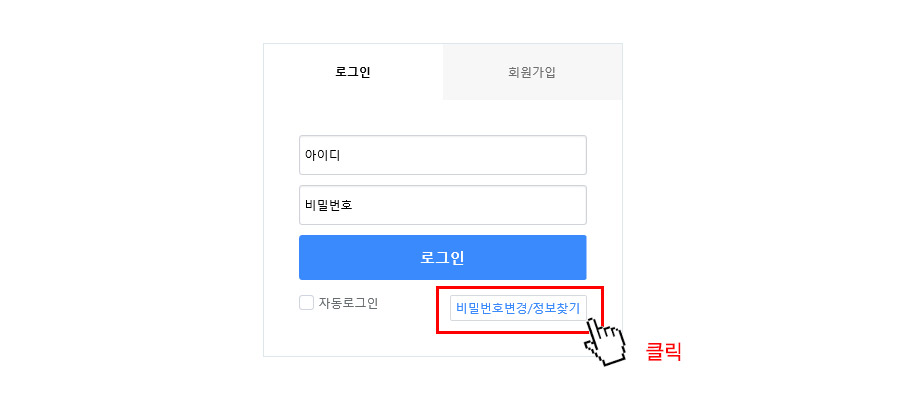Viewport: 900px width, 418px height.
Task: Switch to the 로그인 tab
Action: coord(353,72)
